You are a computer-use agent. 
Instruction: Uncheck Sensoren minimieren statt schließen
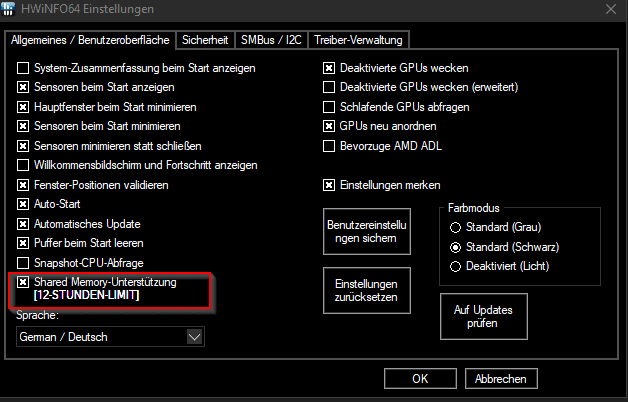23,146
